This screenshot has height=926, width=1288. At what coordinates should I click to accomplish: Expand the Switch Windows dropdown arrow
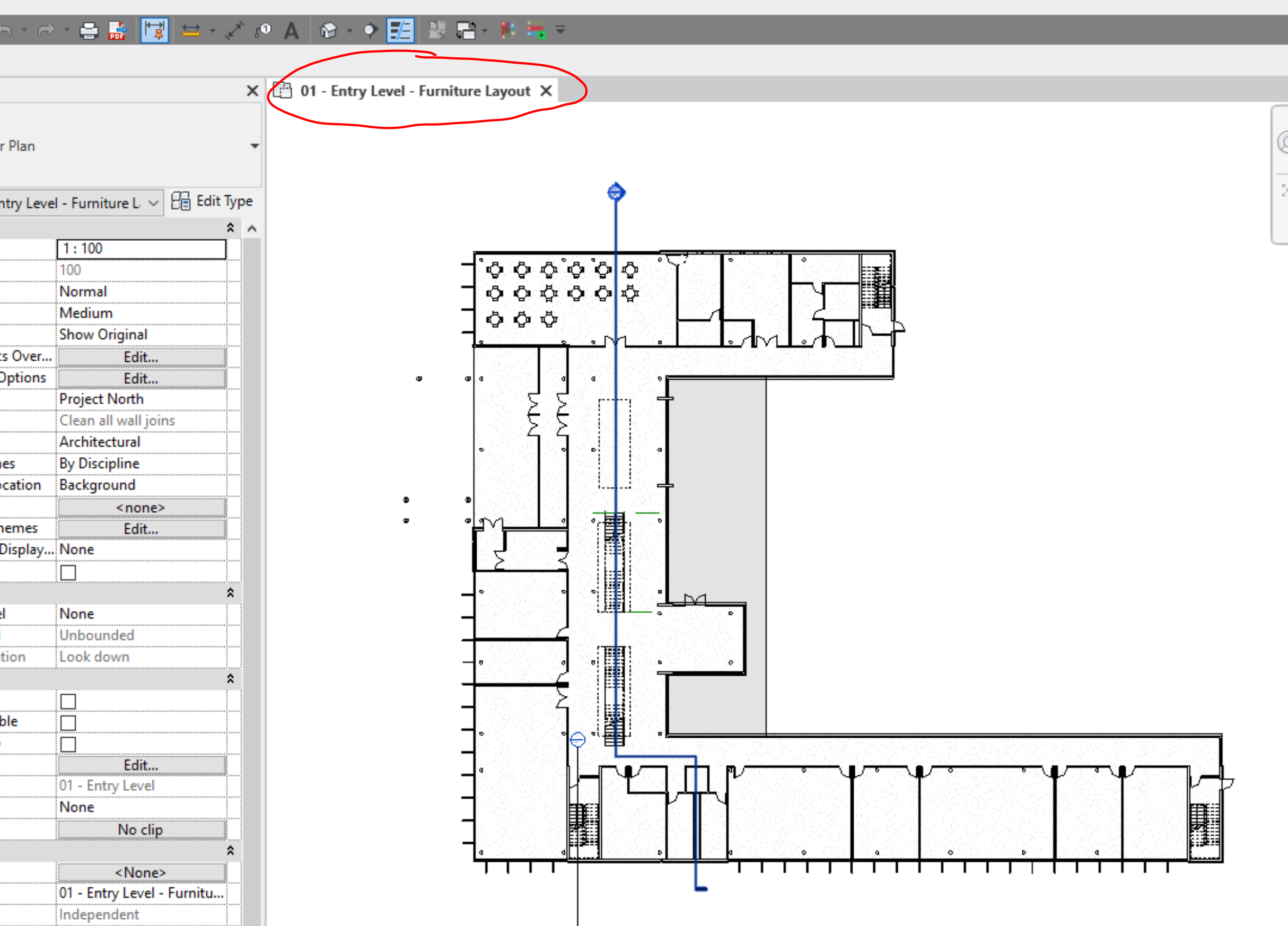click(485, 31)
